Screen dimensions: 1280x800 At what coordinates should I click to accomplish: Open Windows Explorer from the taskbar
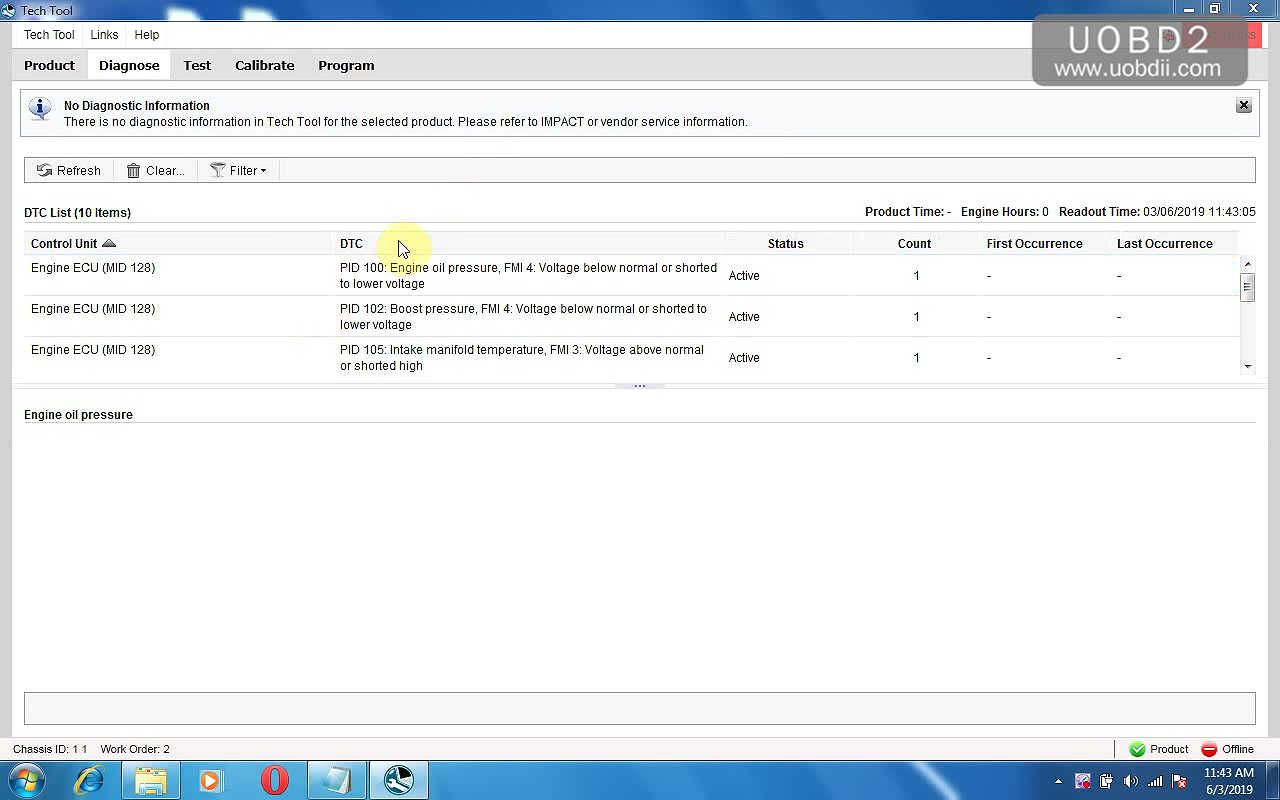[151, 780]
